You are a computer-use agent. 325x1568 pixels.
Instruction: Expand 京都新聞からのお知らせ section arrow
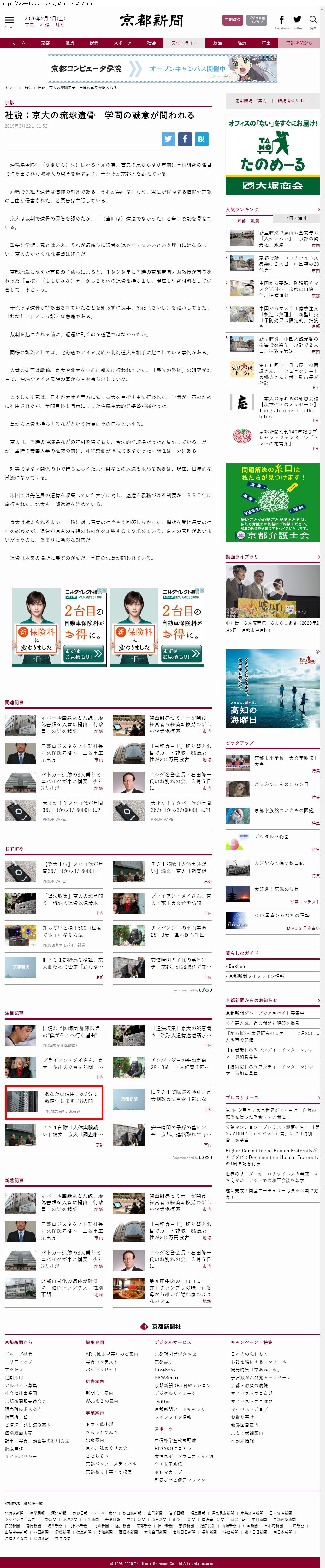pyautogui.click(x=318, y=1000)
